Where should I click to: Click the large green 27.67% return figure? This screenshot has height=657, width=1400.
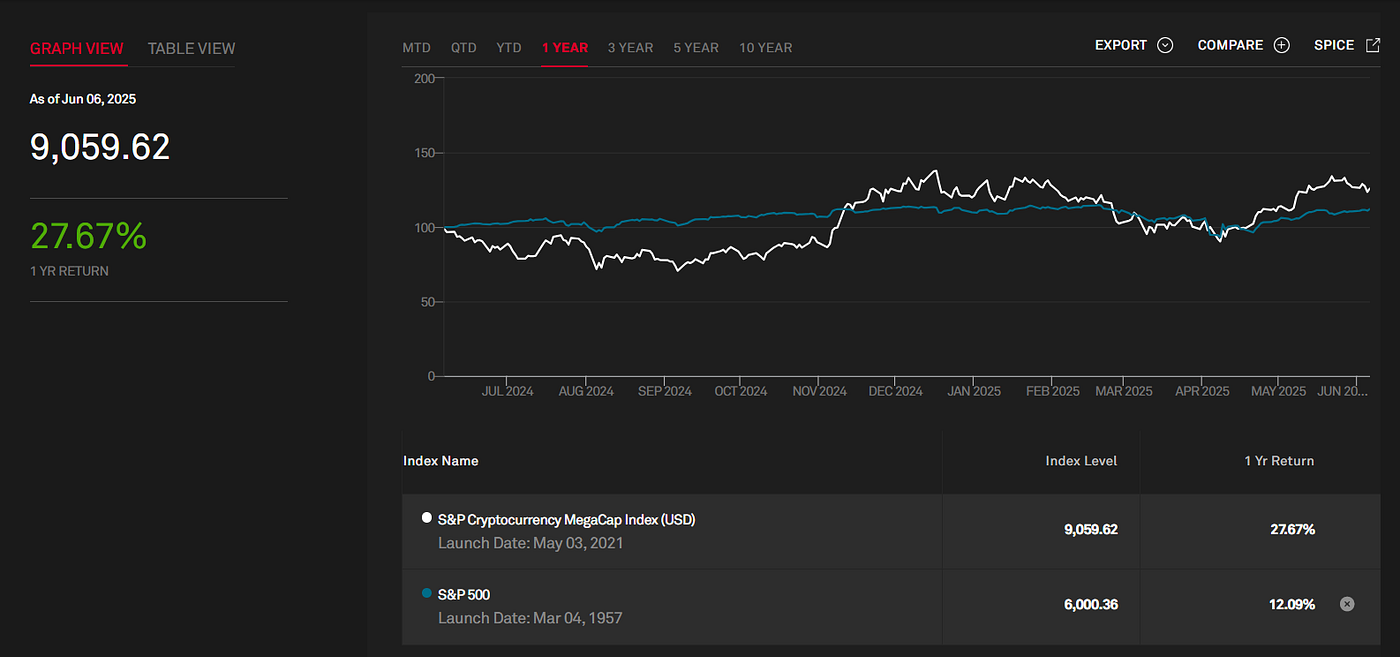88,236
